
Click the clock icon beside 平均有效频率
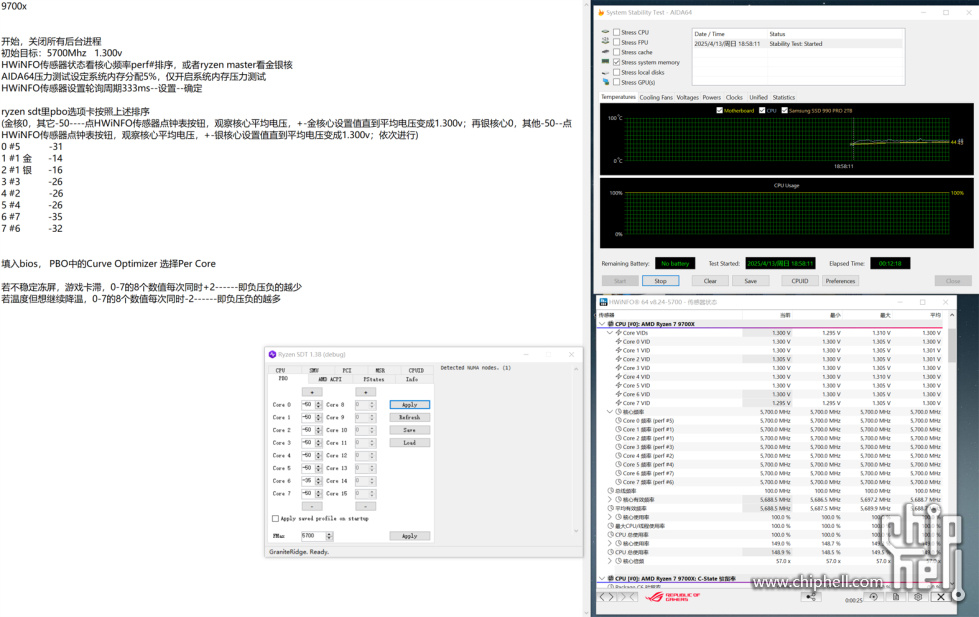[611, 508]
